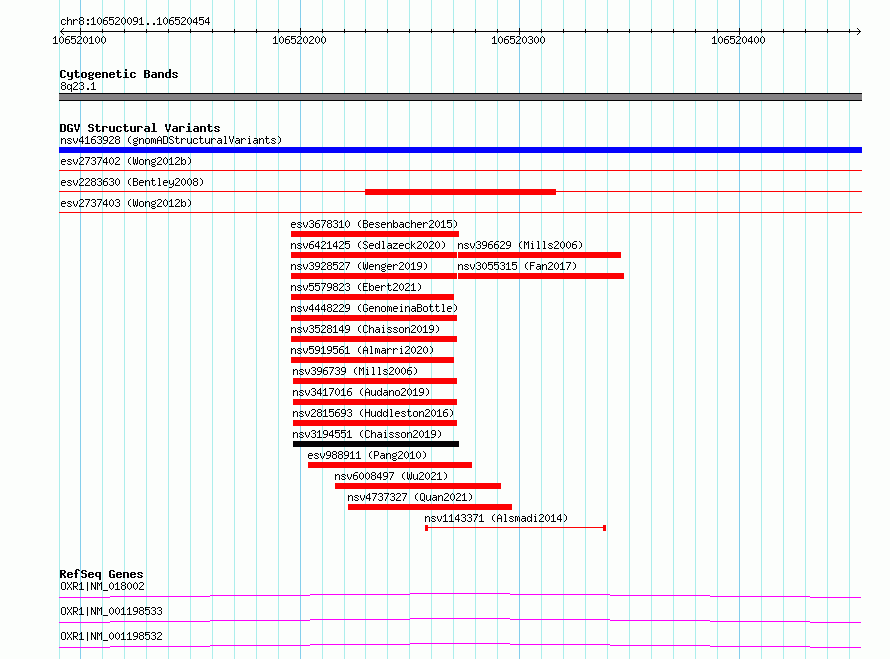890x659 pixels.
Task: Click the red nsv4737327 Quan2021 bar
Action: pos(430,507)
